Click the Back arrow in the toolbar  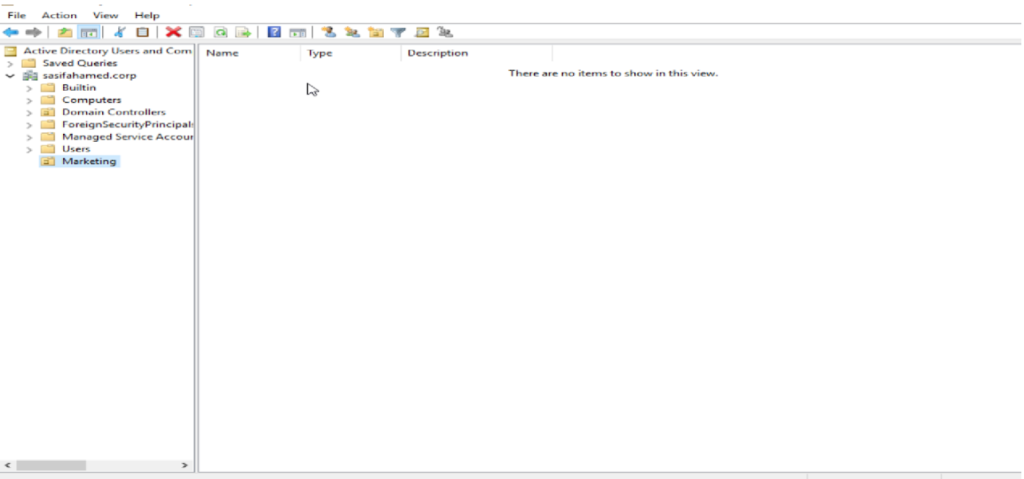click(11, 33)
